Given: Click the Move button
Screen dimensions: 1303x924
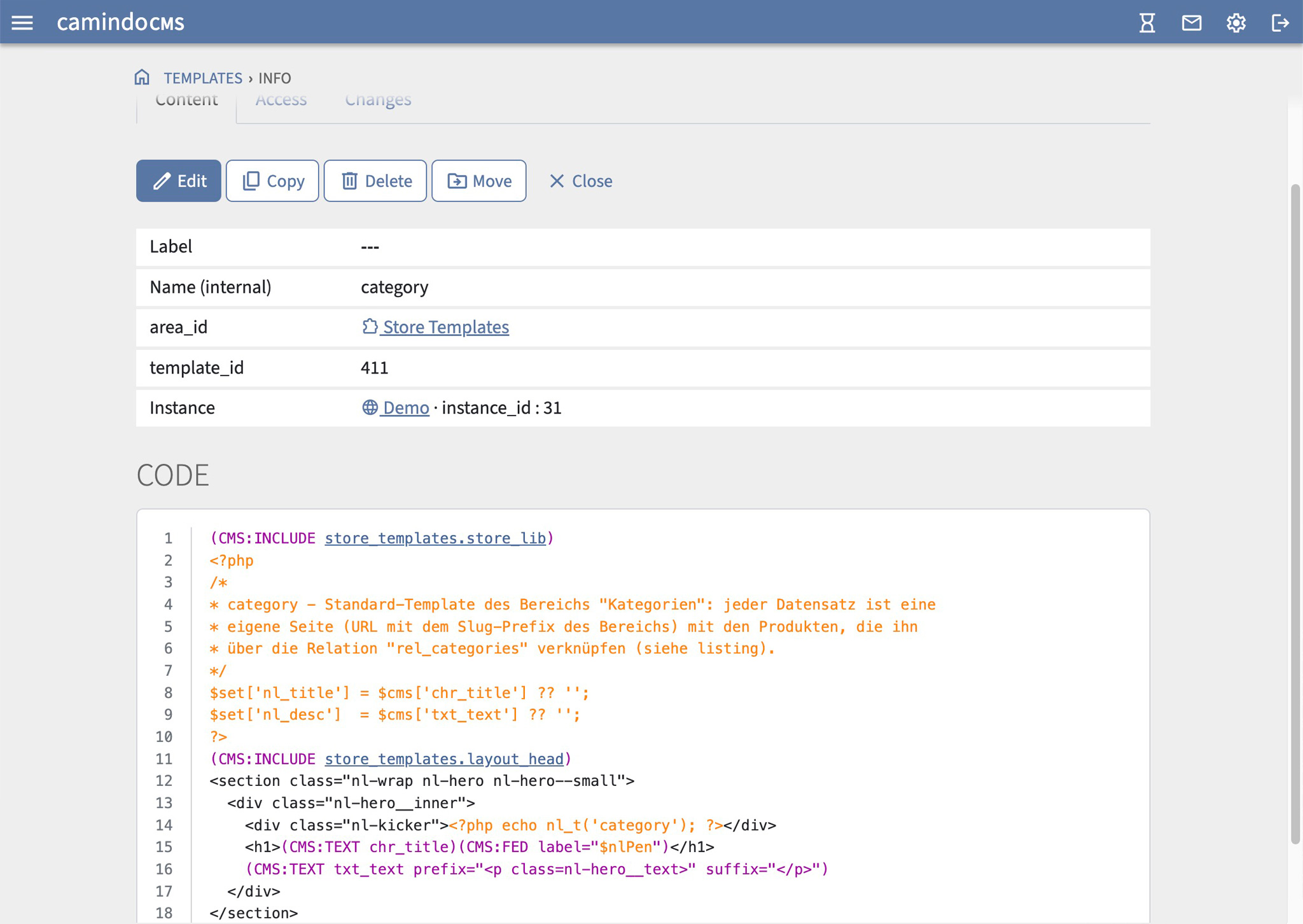Looking at the screenshot, I should (x=479, y=181).
